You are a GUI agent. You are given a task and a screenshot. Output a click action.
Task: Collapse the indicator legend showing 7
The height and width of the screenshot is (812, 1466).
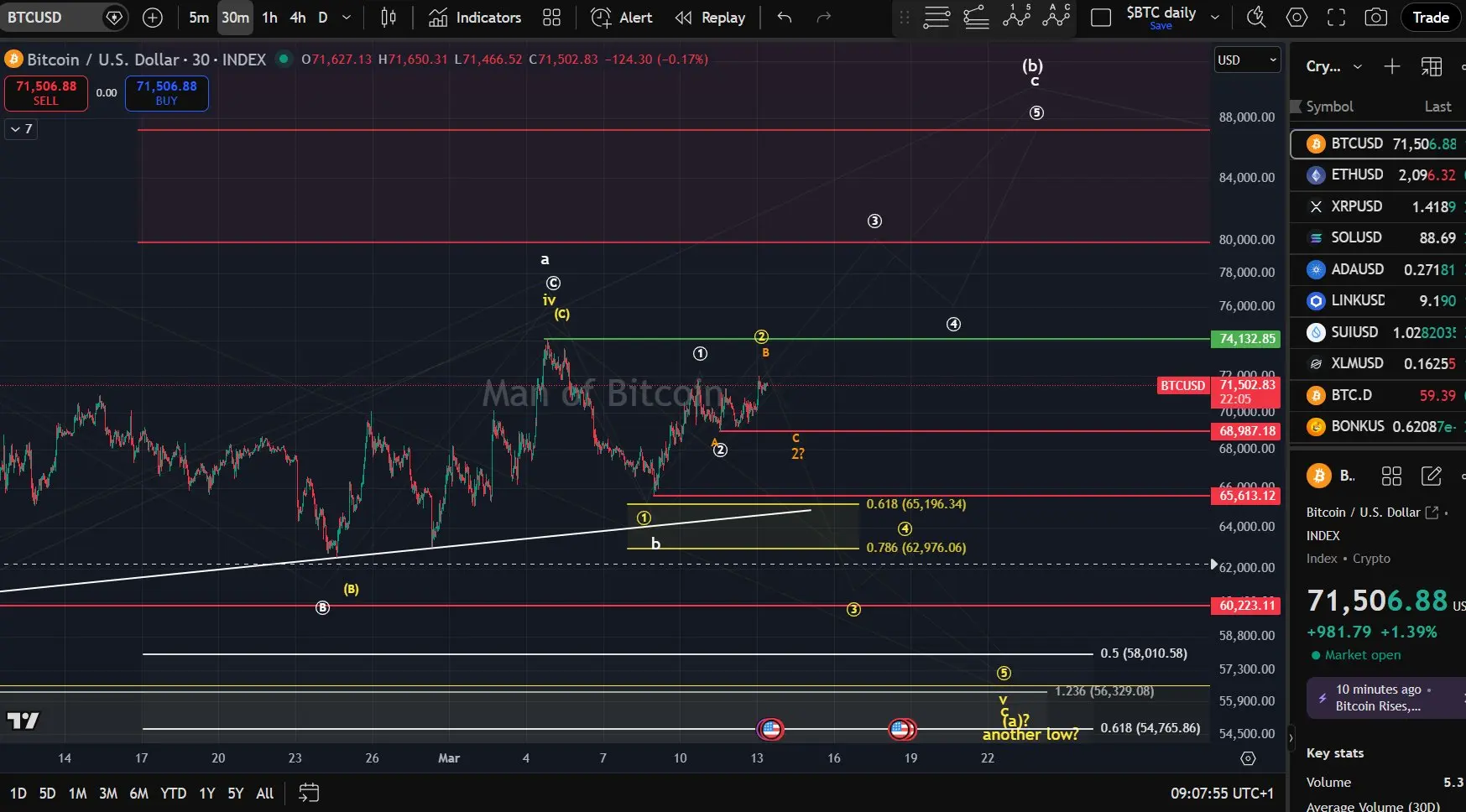21,129
